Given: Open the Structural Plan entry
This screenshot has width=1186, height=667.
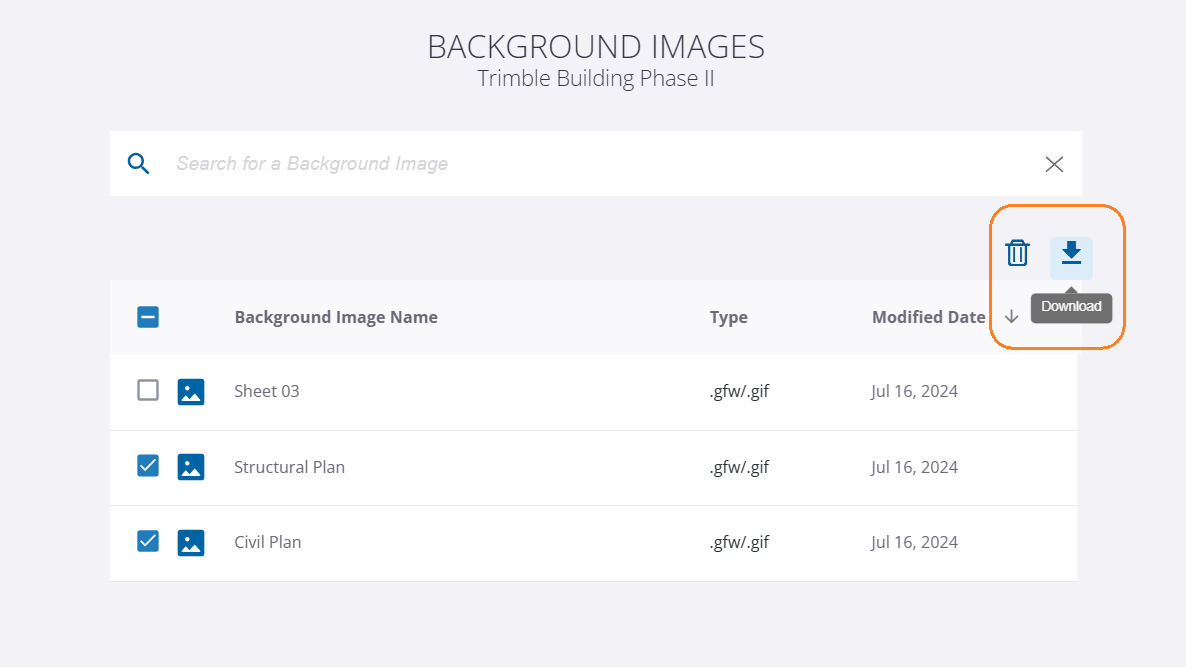Looking at the screenshot, I should [289, 467].
